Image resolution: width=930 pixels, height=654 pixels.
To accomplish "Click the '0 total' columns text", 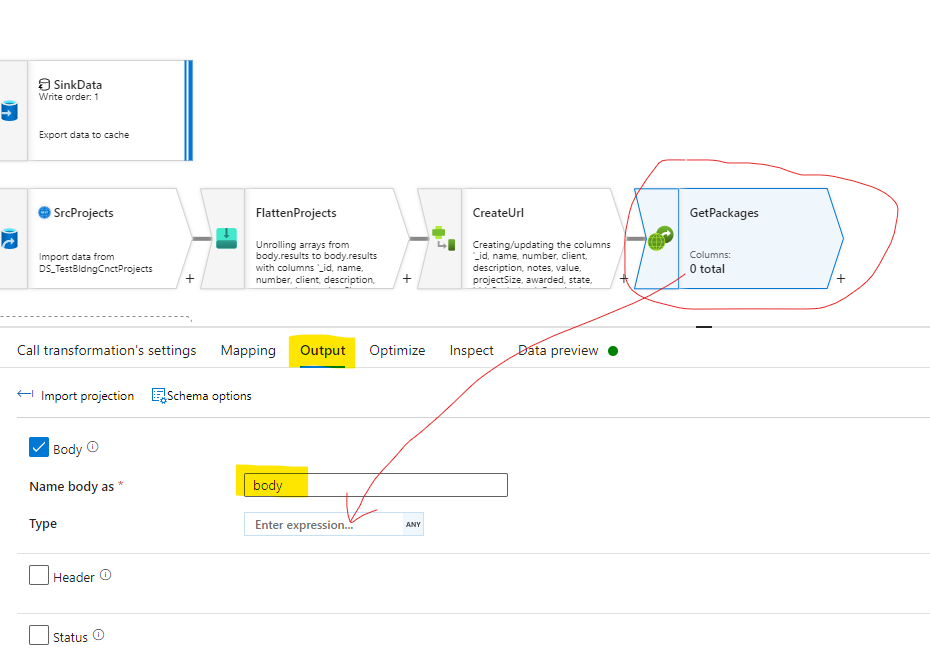I will click(x=707, y=269).
